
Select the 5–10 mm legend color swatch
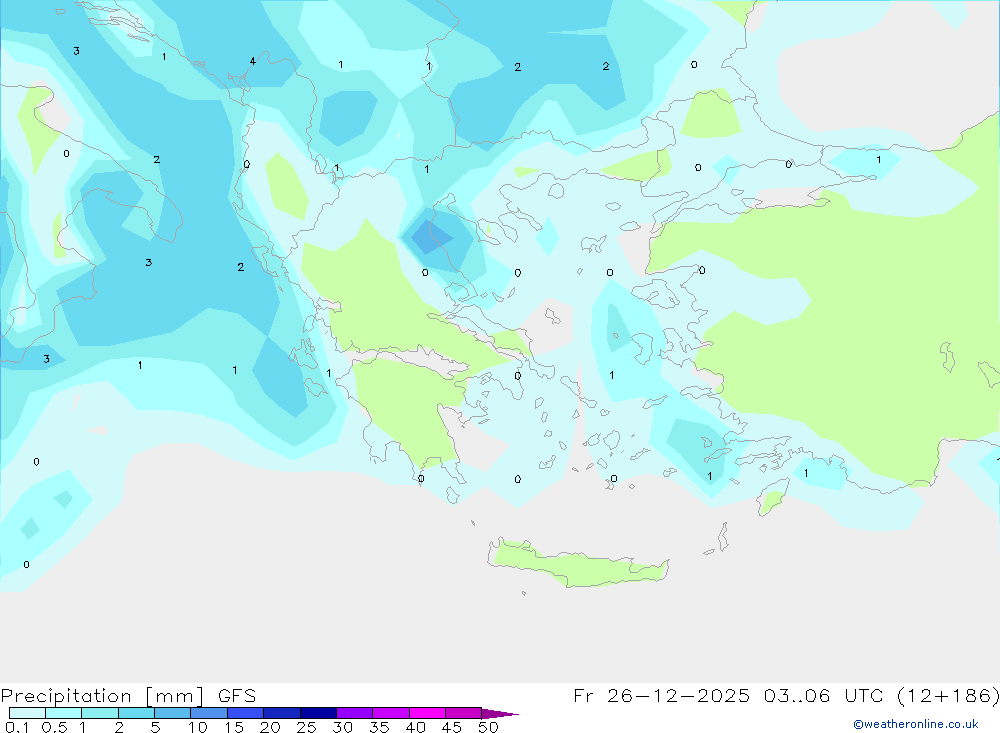[x=173, y=713]
